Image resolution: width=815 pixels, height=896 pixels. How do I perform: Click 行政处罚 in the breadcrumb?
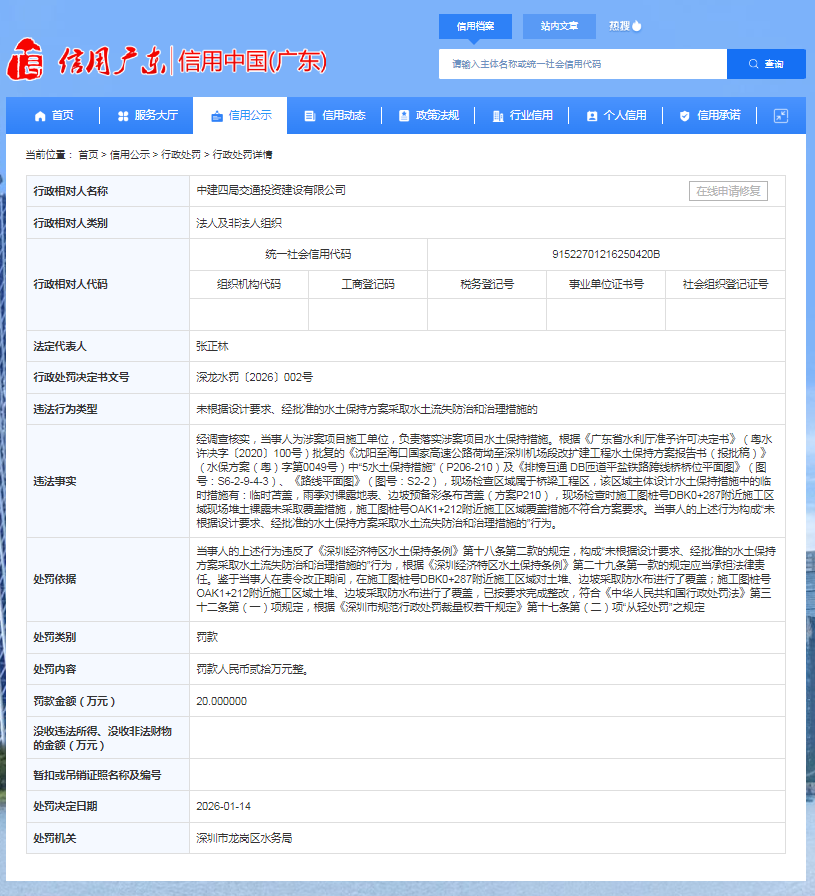click(x=182, y=155)
